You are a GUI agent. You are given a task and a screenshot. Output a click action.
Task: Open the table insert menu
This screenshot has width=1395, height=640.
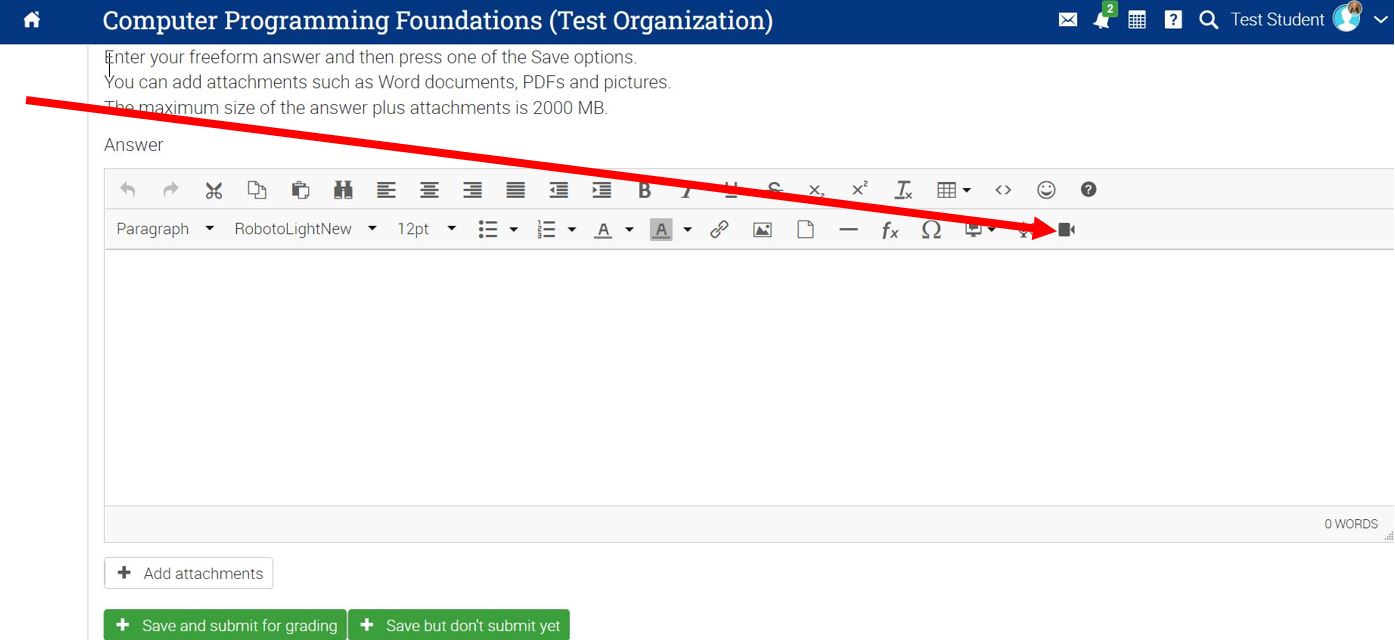(953, 190)
